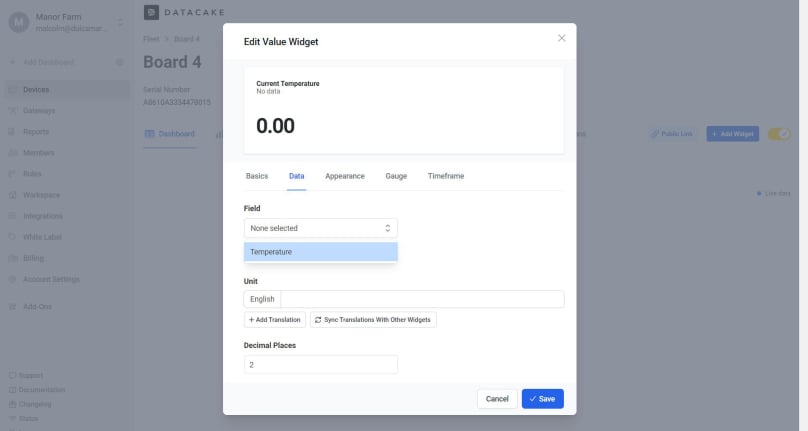Open the Appearance tab

344,176
